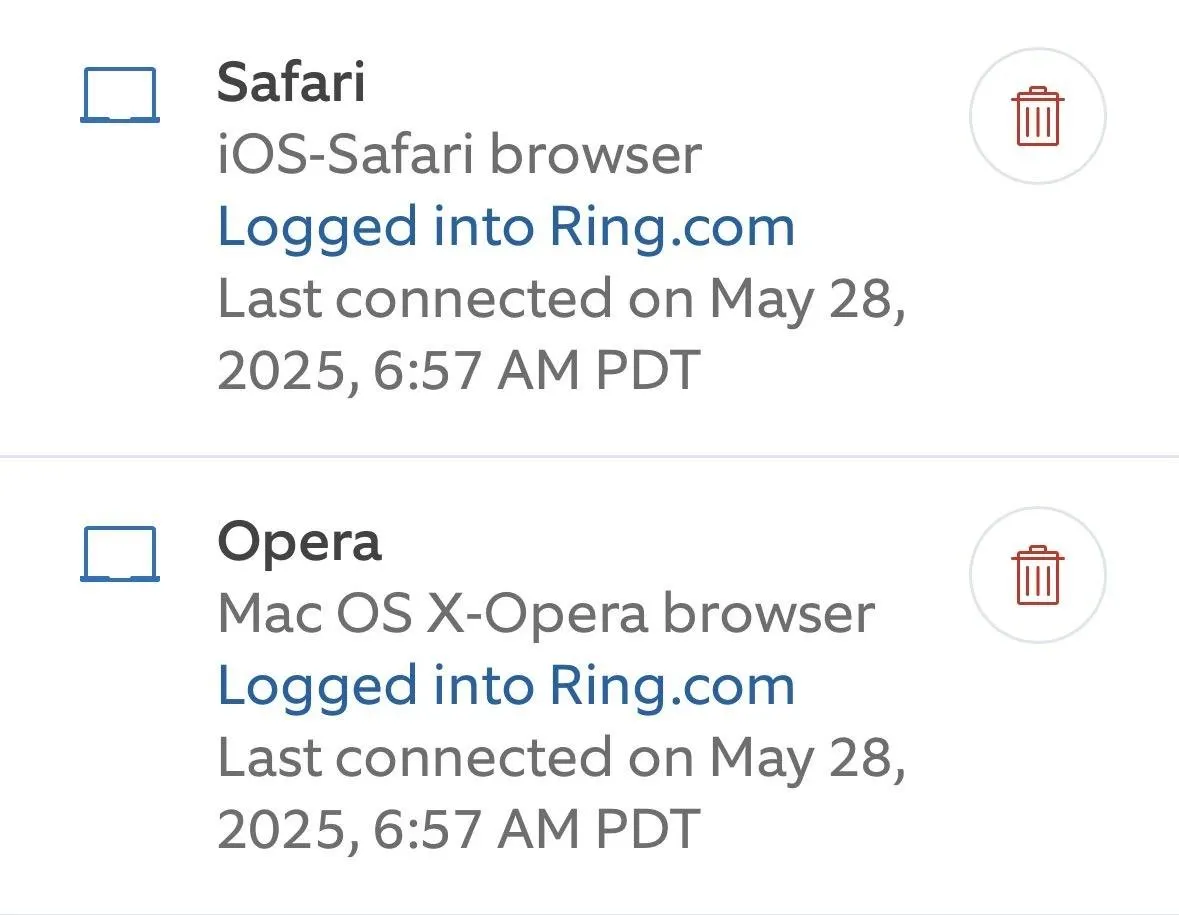The height and width of the screenshot is (915, 1179).
Task: Click the iOS-Safari browser description
Action: tap(459, 155)
